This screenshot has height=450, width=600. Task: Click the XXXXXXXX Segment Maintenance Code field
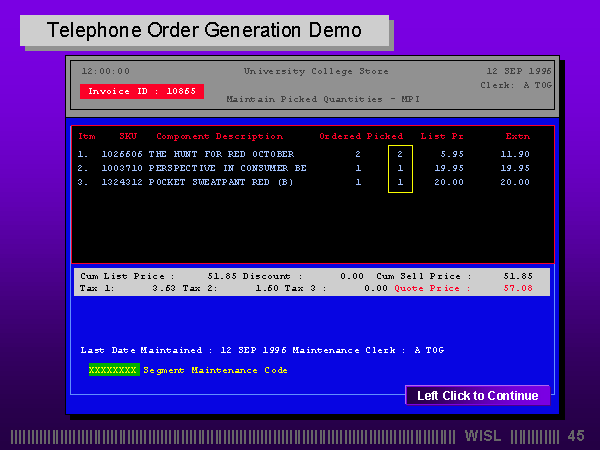click(x=113, y=370)
